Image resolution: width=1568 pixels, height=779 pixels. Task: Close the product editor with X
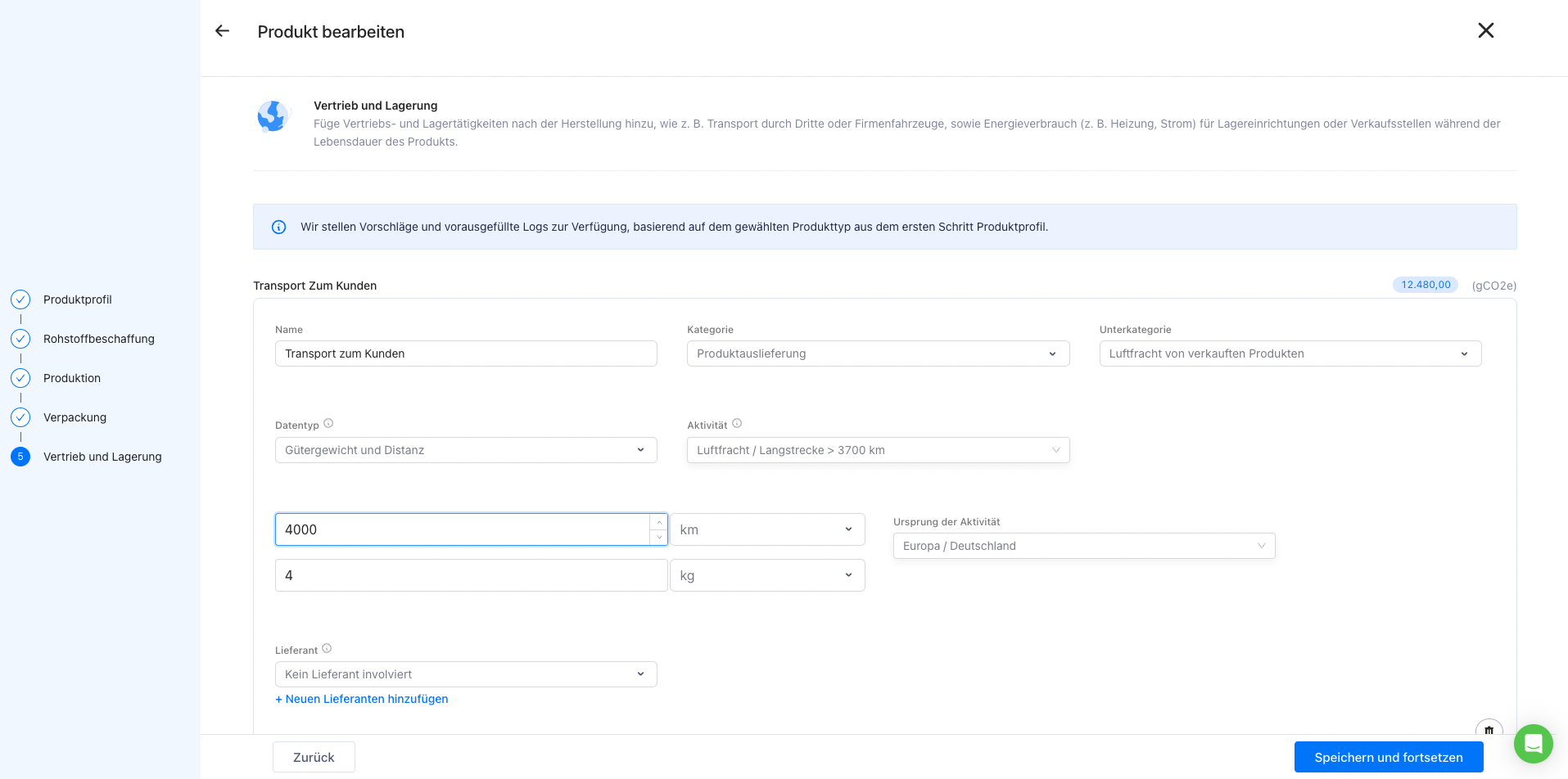tap(1485, 31)
